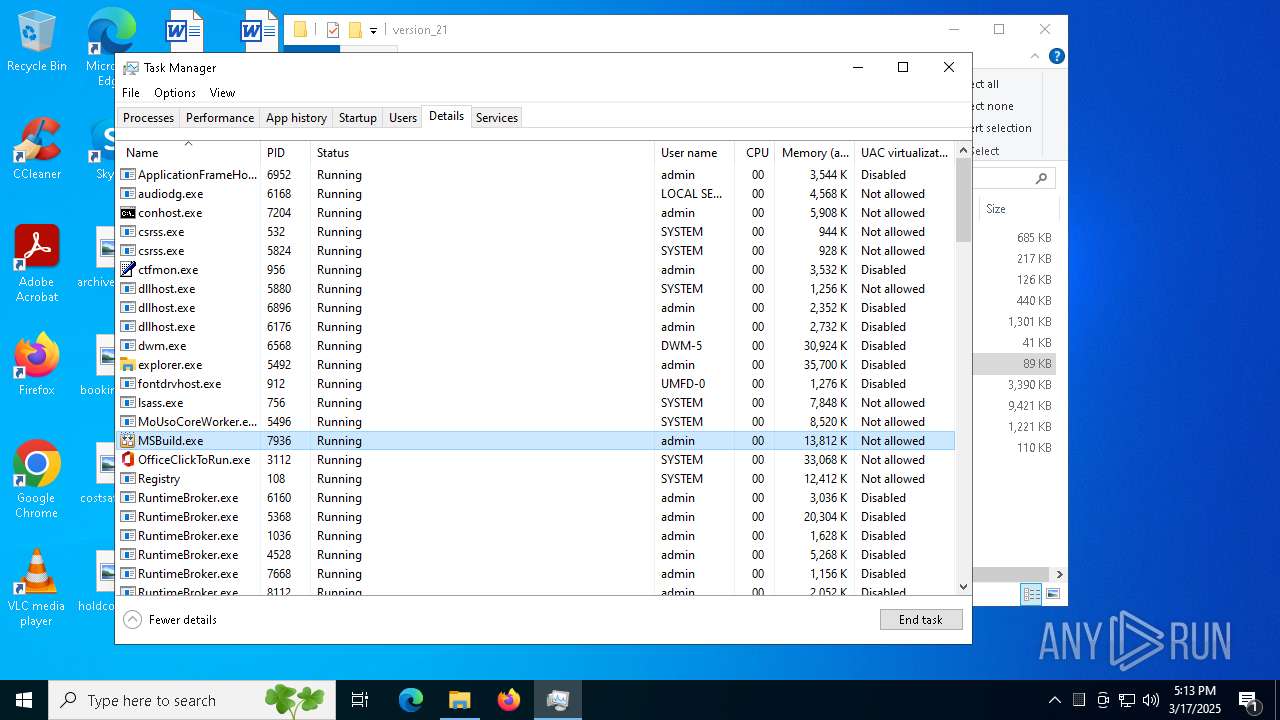
Task: Switch to the Startup tab
Action: click(x=358, y=118)
